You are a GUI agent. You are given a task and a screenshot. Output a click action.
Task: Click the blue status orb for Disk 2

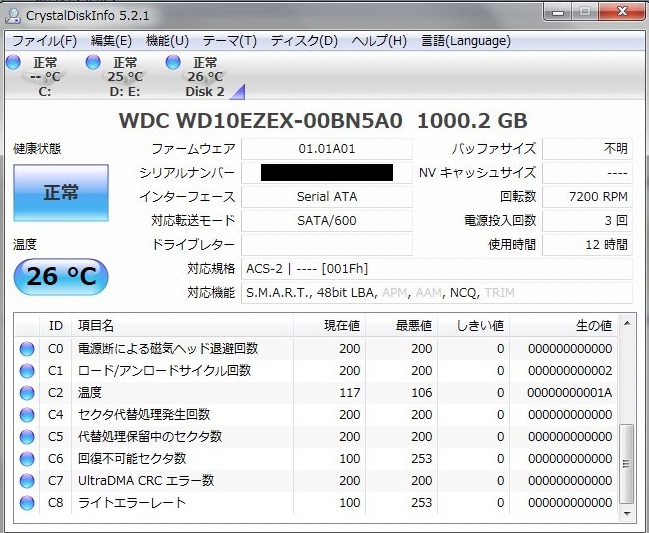173,62
